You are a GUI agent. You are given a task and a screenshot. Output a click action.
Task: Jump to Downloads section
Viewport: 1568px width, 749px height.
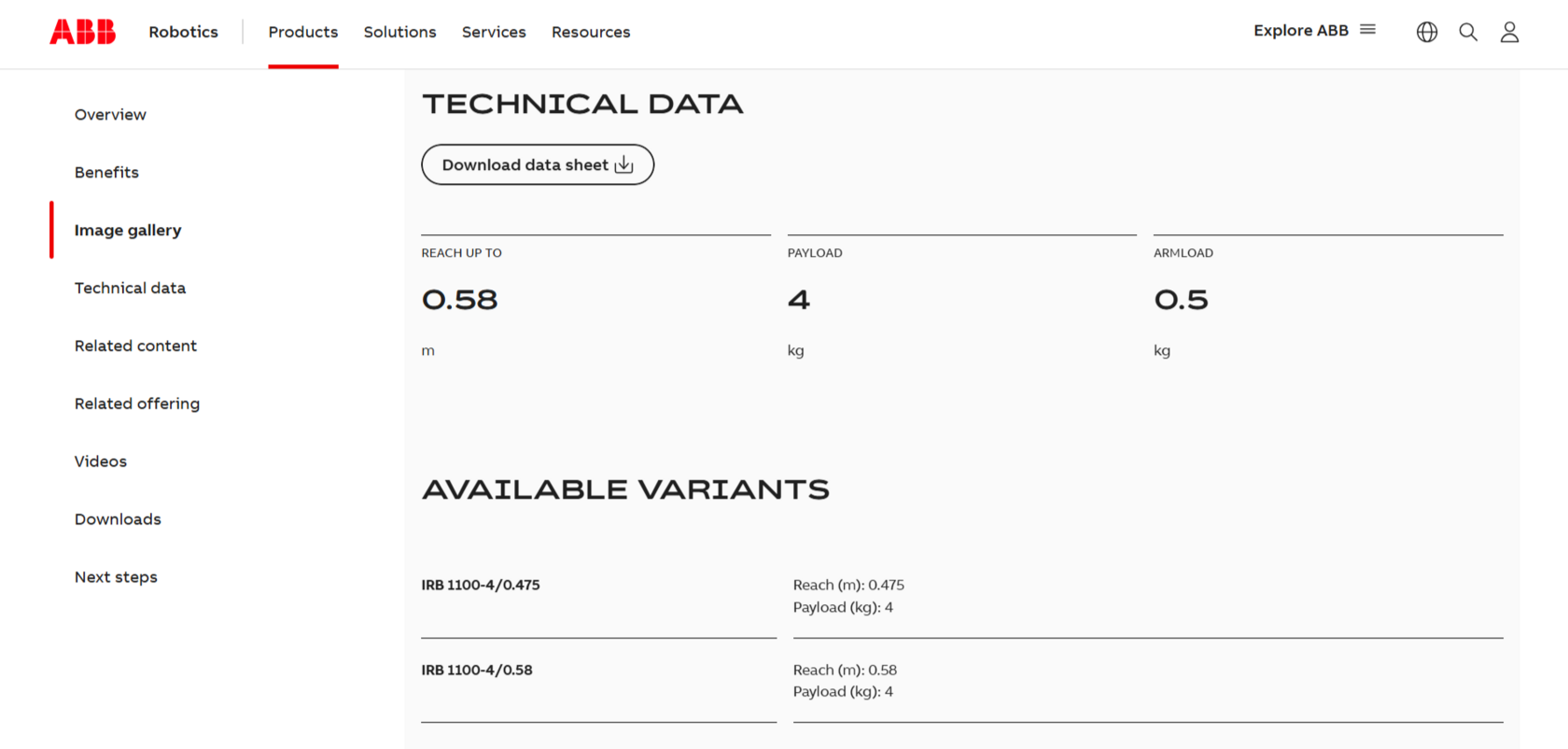coord(118,520)
